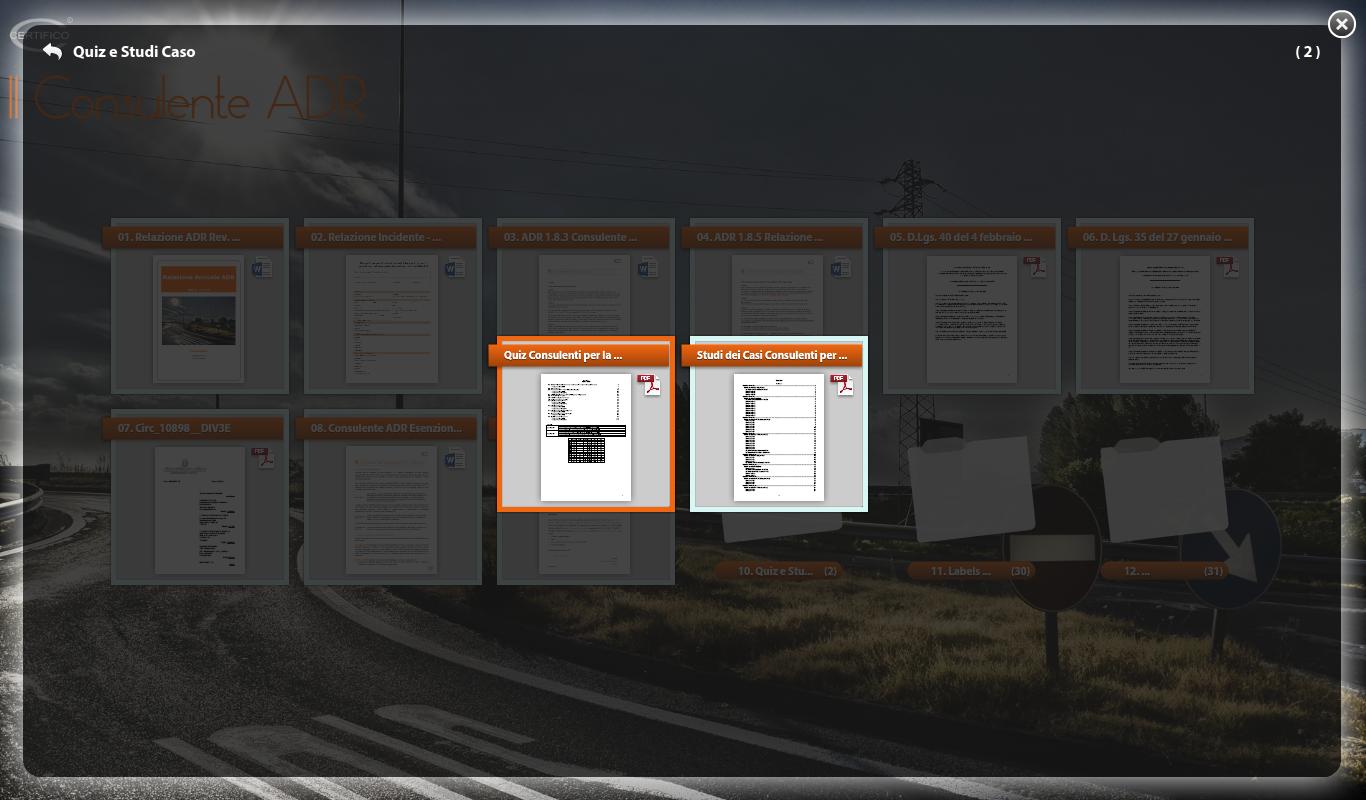Click the PDF icon on 07. Circ_10898__DIV3E
The height and width of the screenshot is (800, 1366).
[262, 458]
